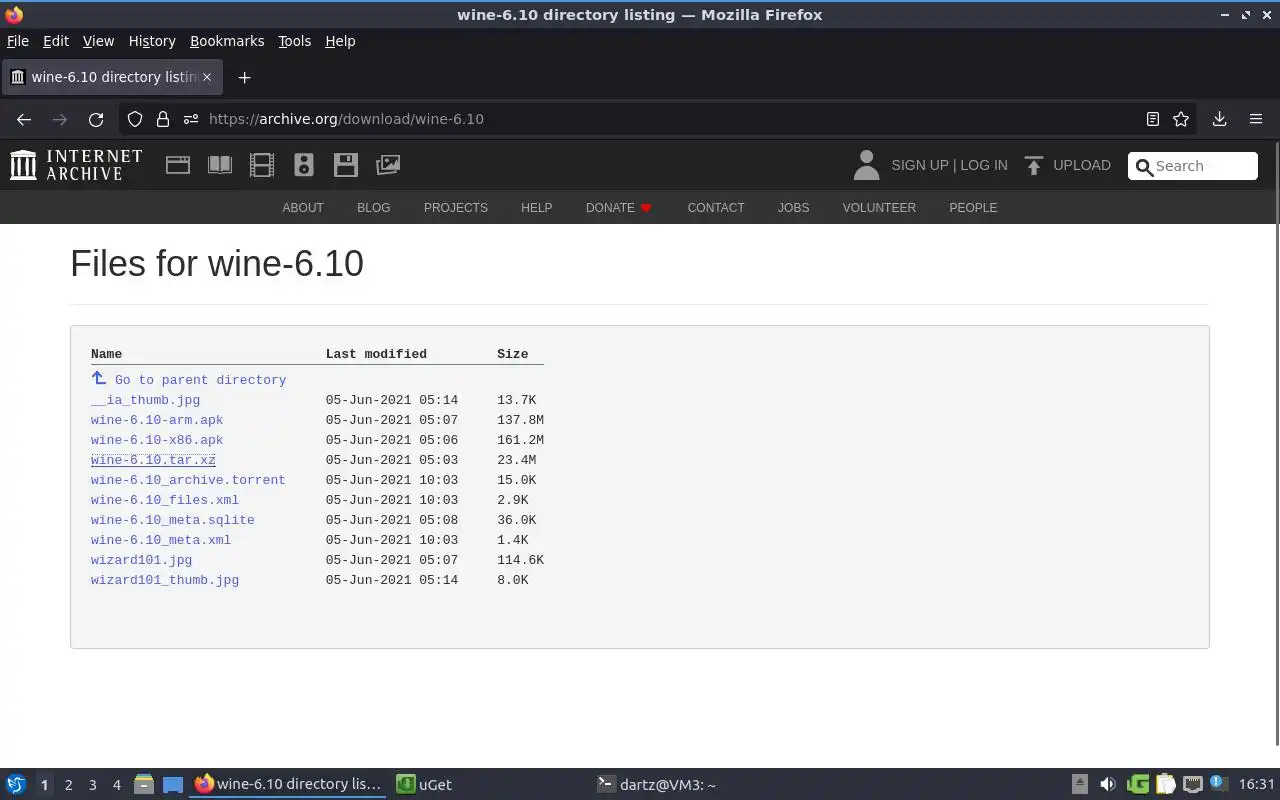Viewport: 1280px width, 800px height.
Task: Open the View menu
Action: [x=98, y=41]
